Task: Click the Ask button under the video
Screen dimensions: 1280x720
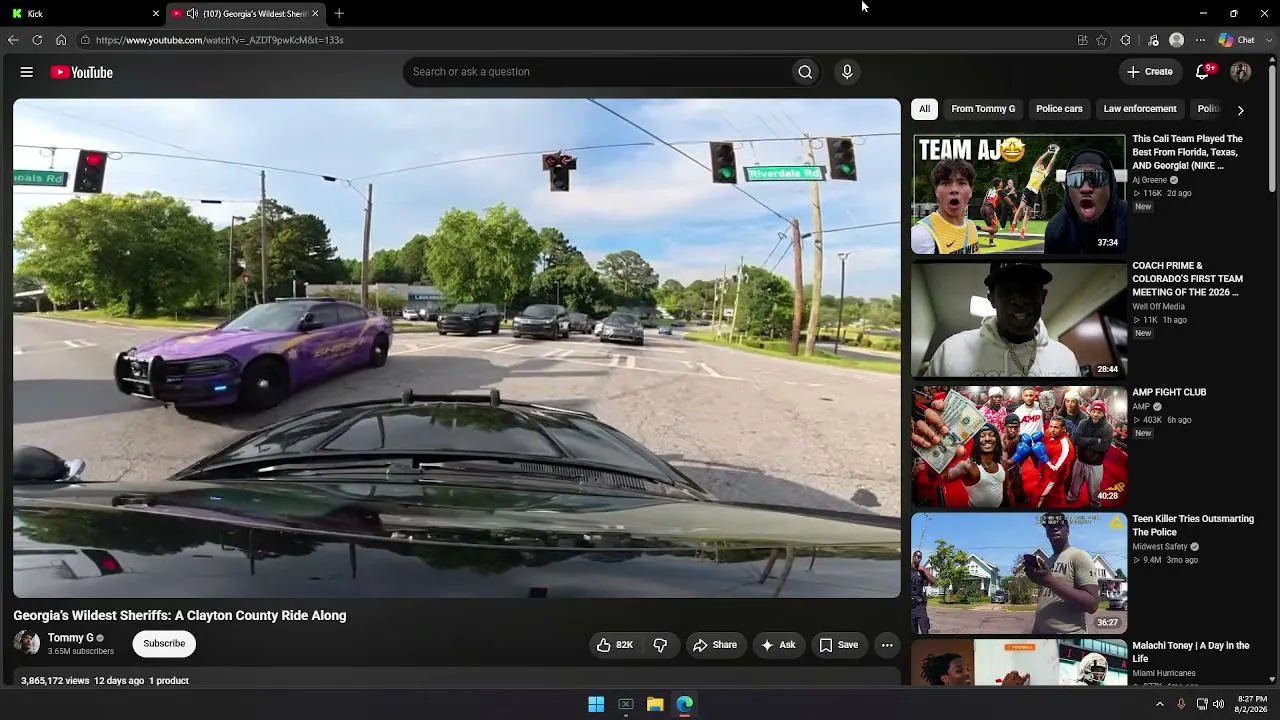Action: pyautogui.click(x=778, y=645)
